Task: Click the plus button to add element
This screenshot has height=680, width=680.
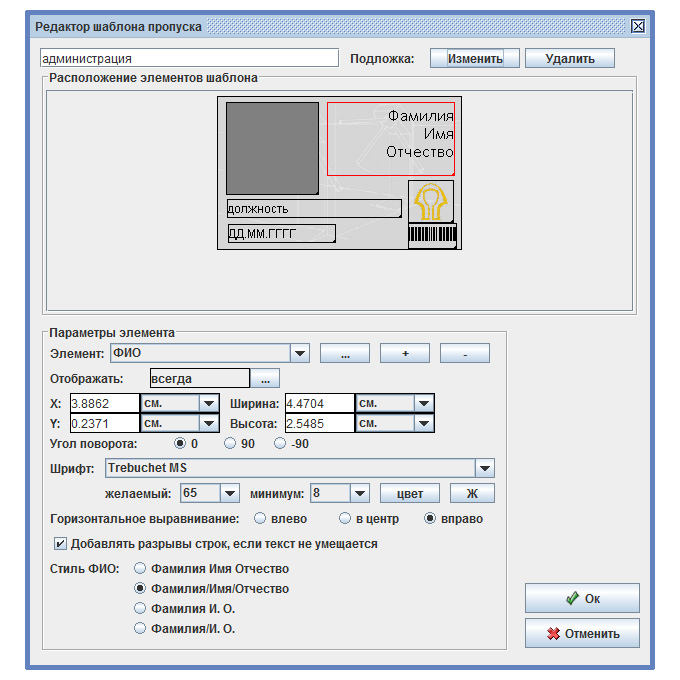Action: click(404, 354)
